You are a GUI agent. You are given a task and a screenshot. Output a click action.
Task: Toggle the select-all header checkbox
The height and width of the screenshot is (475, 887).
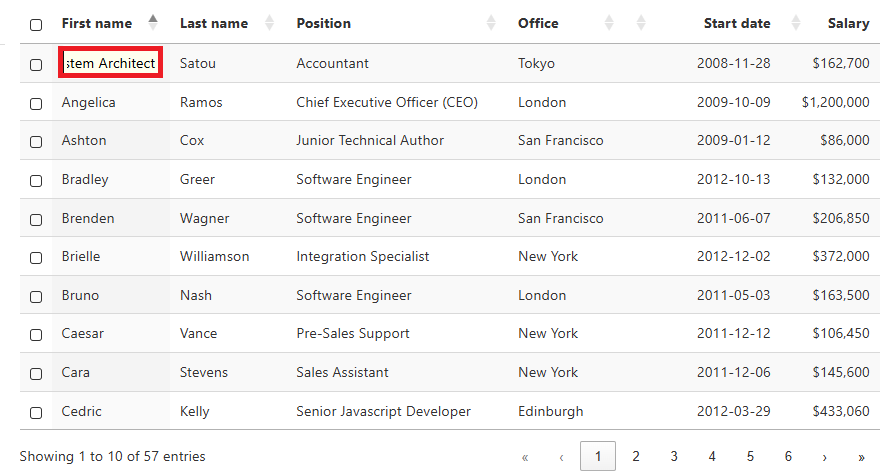(x=36, y=24)
